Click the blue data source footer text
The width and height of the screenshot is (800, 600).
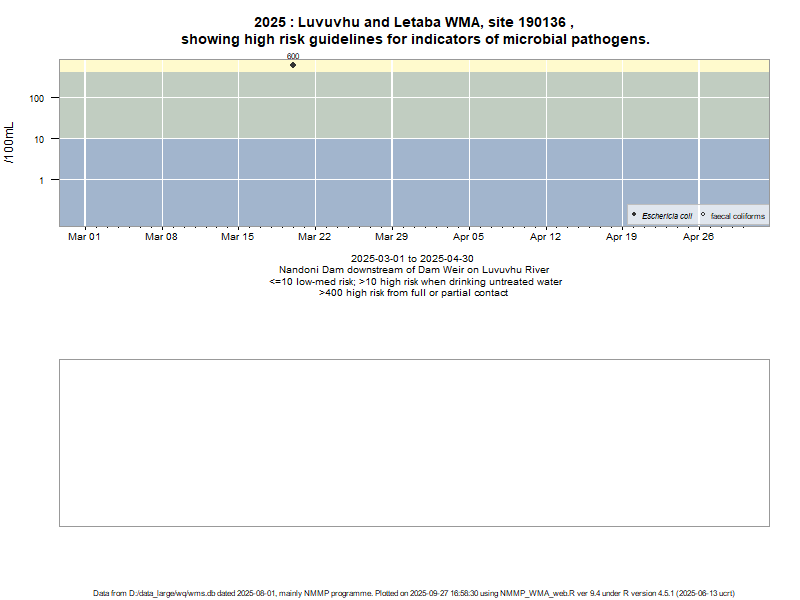pos(414,593)
